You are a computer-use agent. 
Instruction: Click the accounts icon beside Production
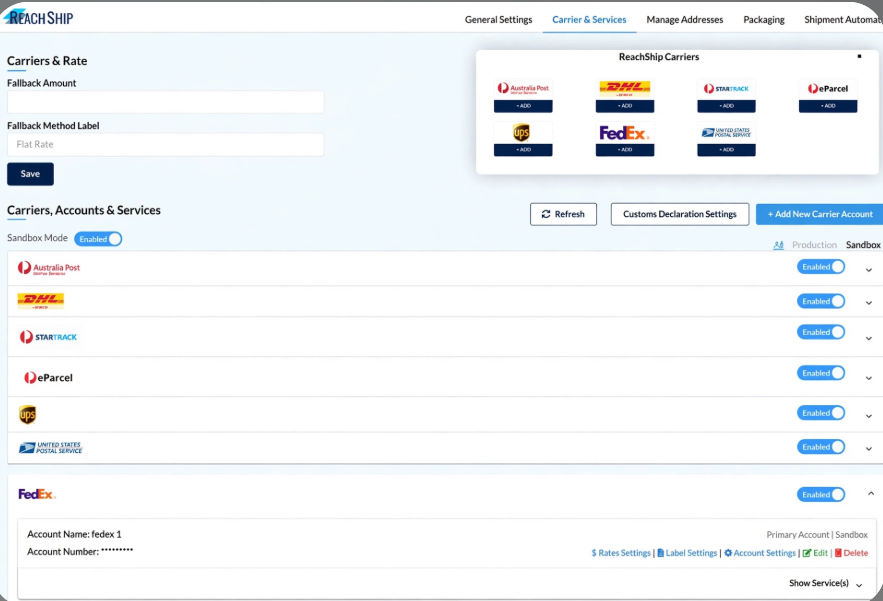pos(778,245)
